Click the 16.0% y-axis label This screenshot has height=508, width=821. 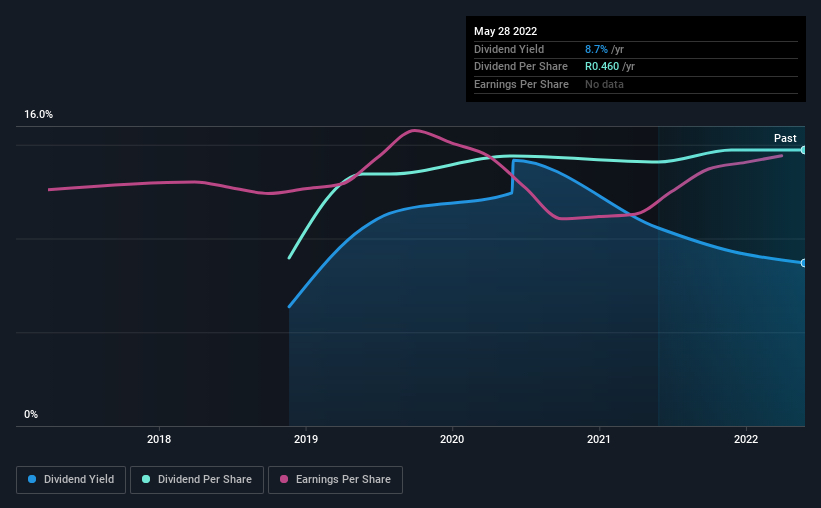click(38, 115)
